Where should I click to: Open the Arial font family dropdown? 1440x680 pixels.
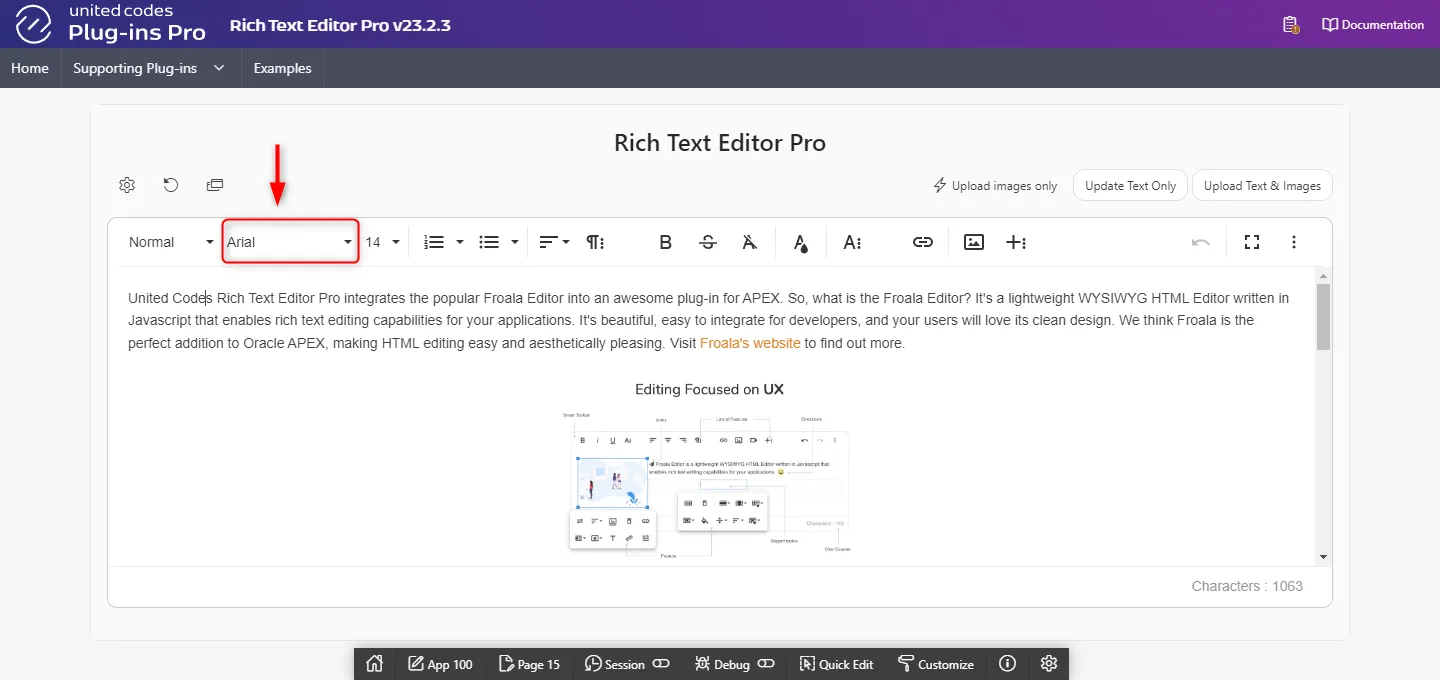pyautogui.click(x=290, y=242)
